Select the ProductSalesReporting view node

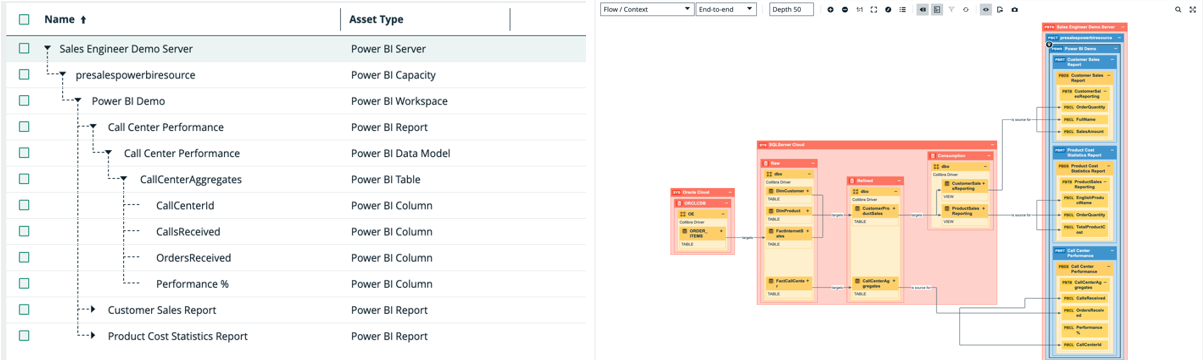(x=965, y=211)
